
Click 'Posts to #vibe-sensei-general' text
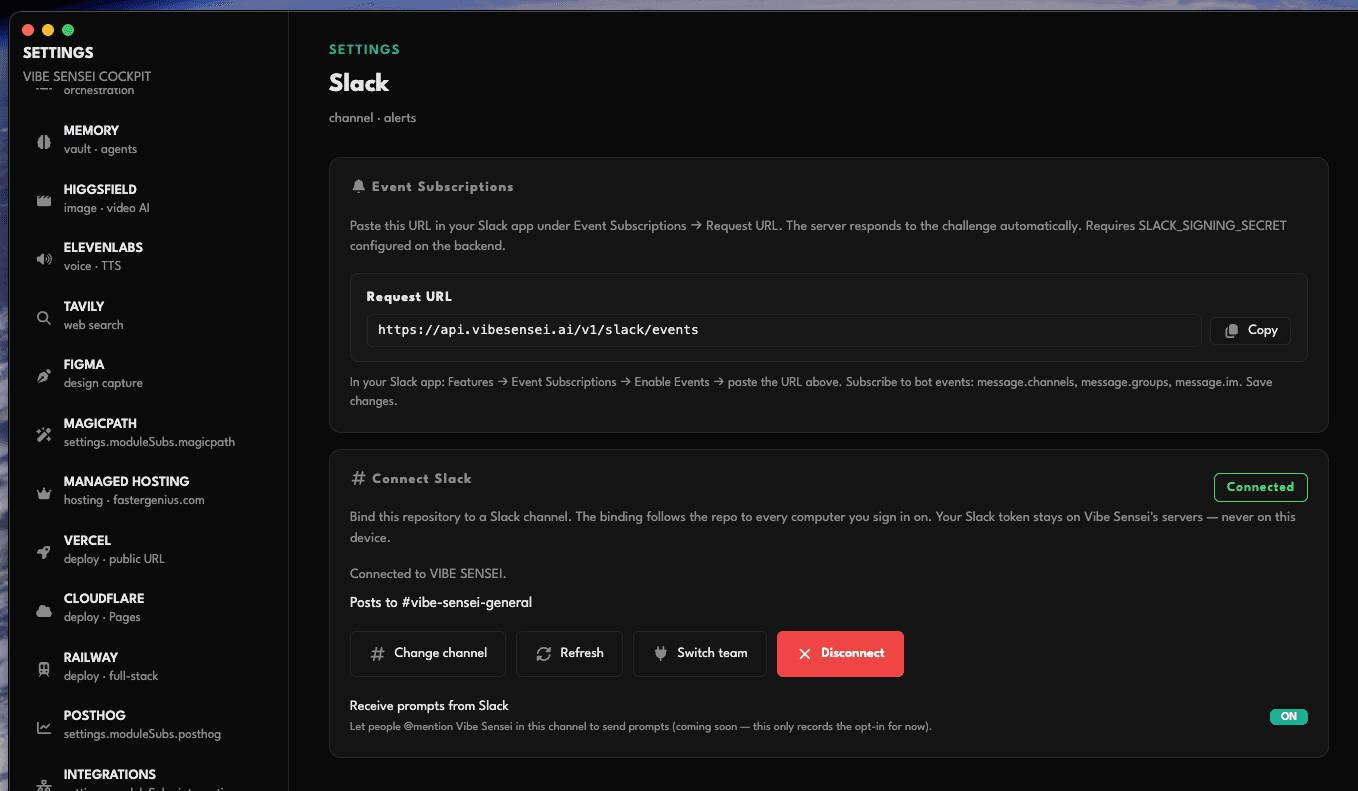pyautogui.click(x=441, y=602)
